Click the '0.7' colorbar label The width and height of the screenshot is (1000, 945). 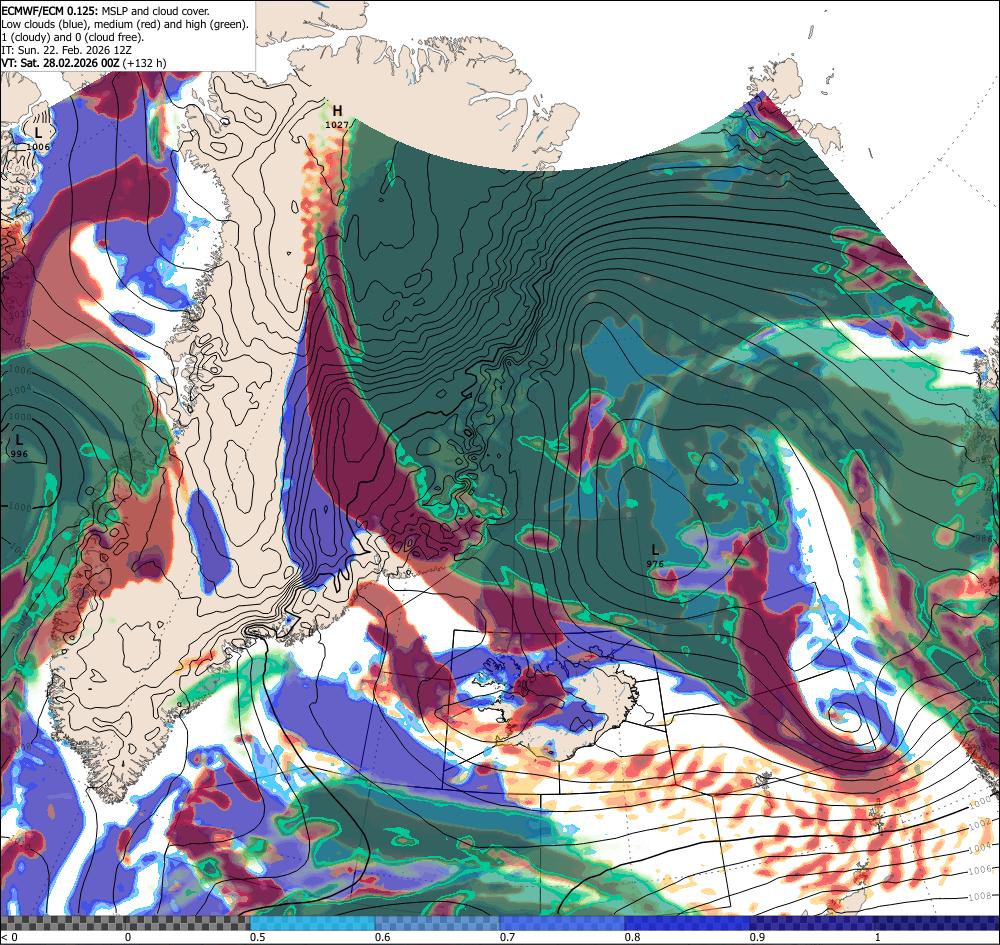508,937
